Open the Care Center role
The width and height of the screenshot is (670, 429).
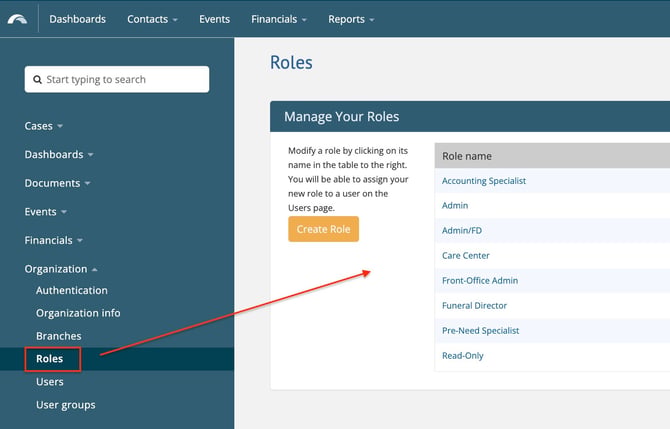[x=466, y=256]
